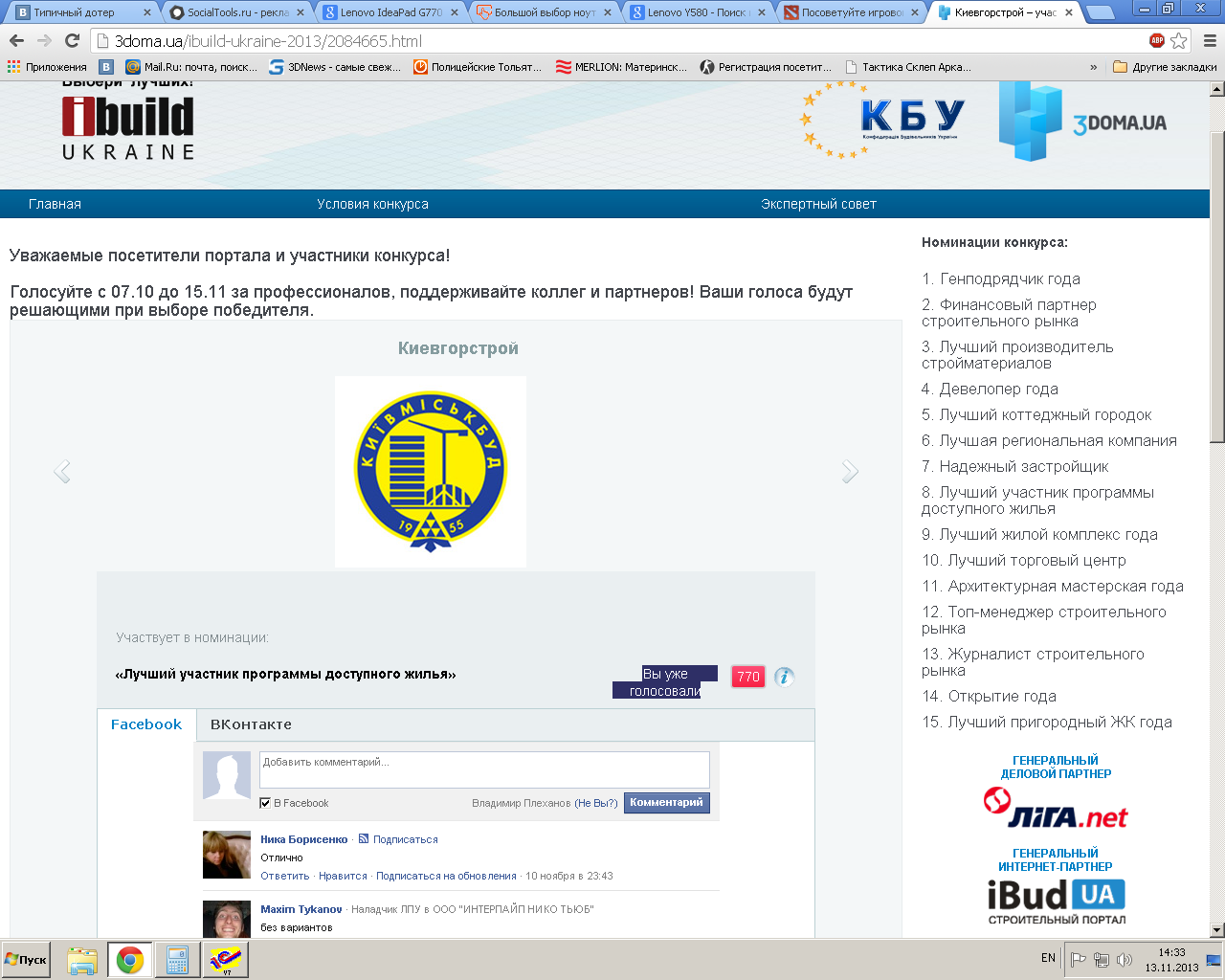
Task: Open the Пуск start button
Action: (27, 960)
